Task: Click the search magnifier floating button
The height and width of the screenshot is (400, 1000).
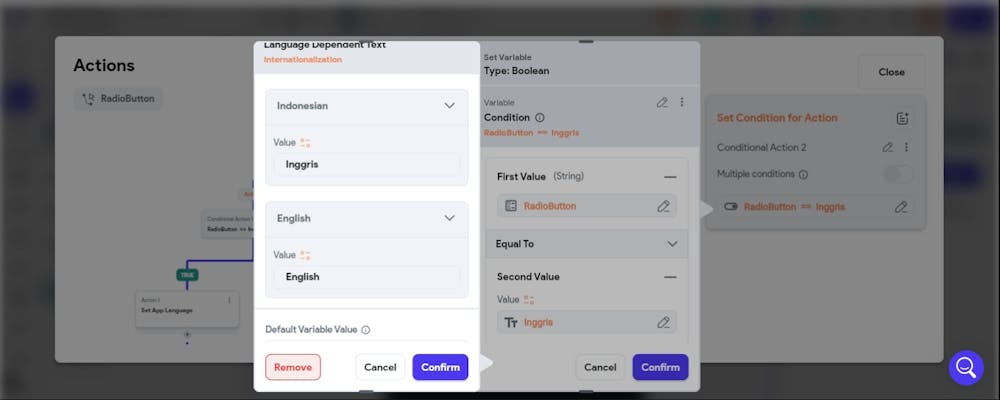Action: click(x=966, y=367)
